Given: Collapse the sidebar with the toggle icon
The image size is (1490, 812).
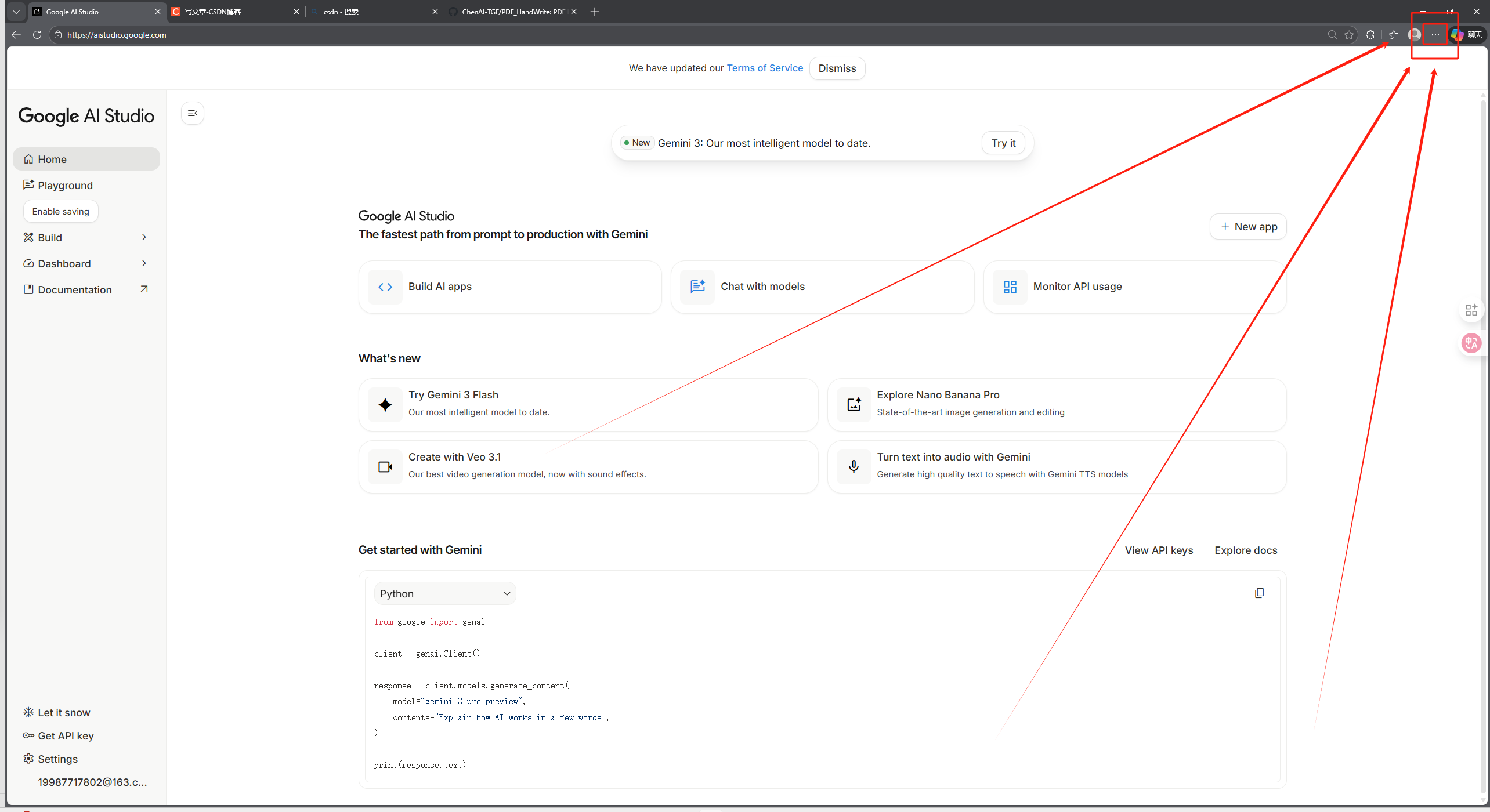Looking at the screenshot, I should (193, 113).
